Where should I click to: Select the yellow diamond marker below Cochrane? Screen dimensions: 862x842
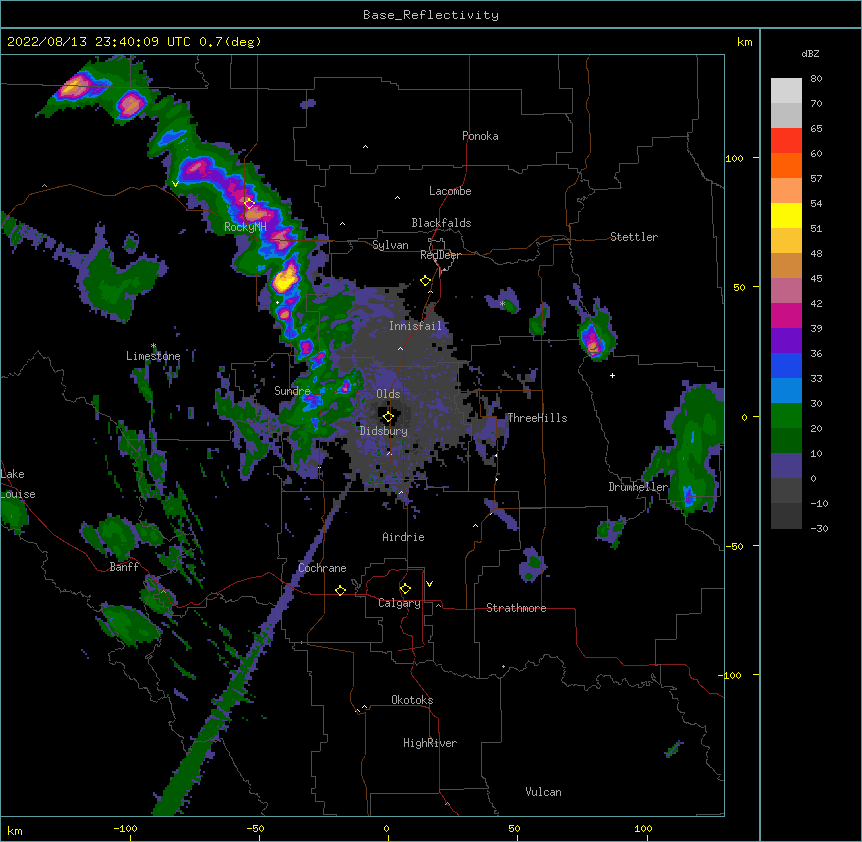pos(340,590)
